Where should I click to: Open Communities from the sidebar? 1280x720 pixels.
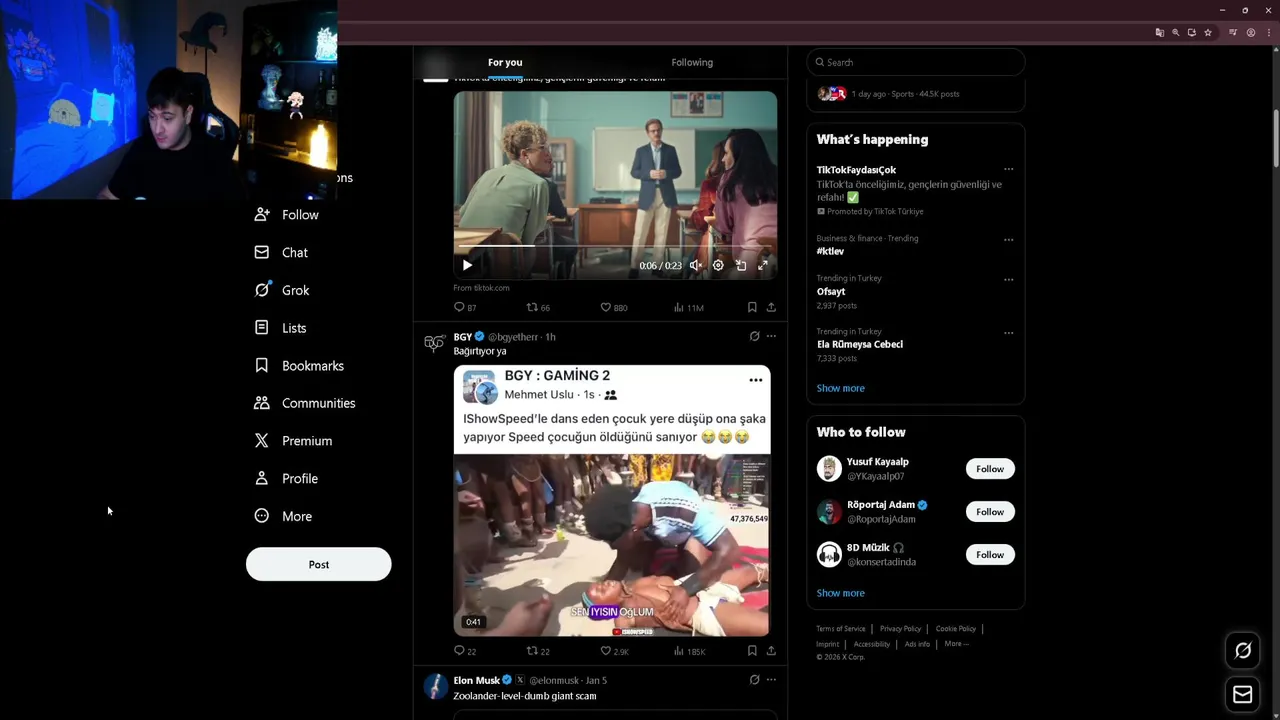305,403
